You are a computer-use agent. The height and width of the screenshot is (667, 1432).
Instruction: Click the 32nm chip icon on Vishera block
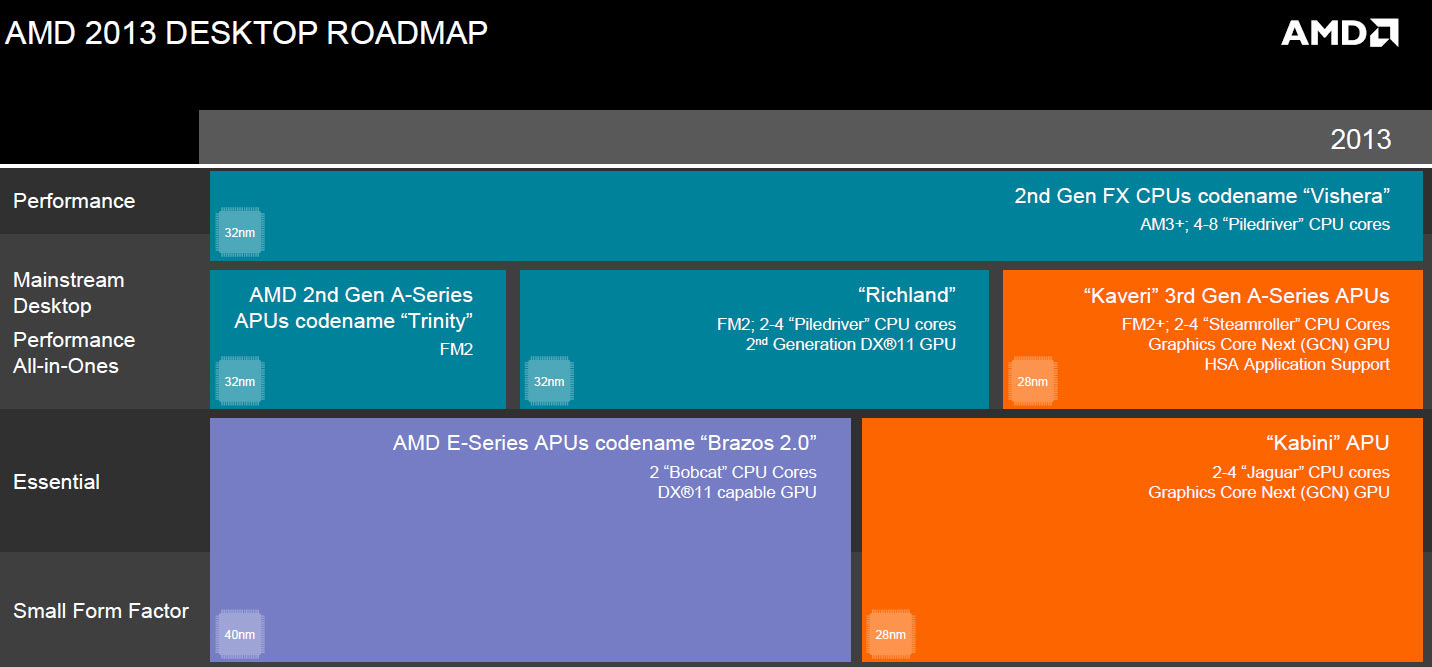tap(239, 231)
